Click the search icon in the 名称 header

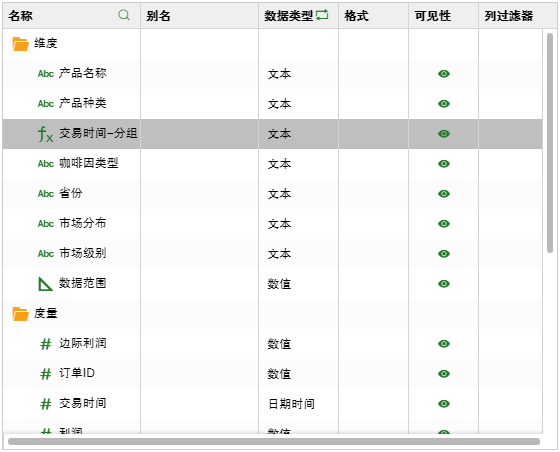click(x=124, y=15)
